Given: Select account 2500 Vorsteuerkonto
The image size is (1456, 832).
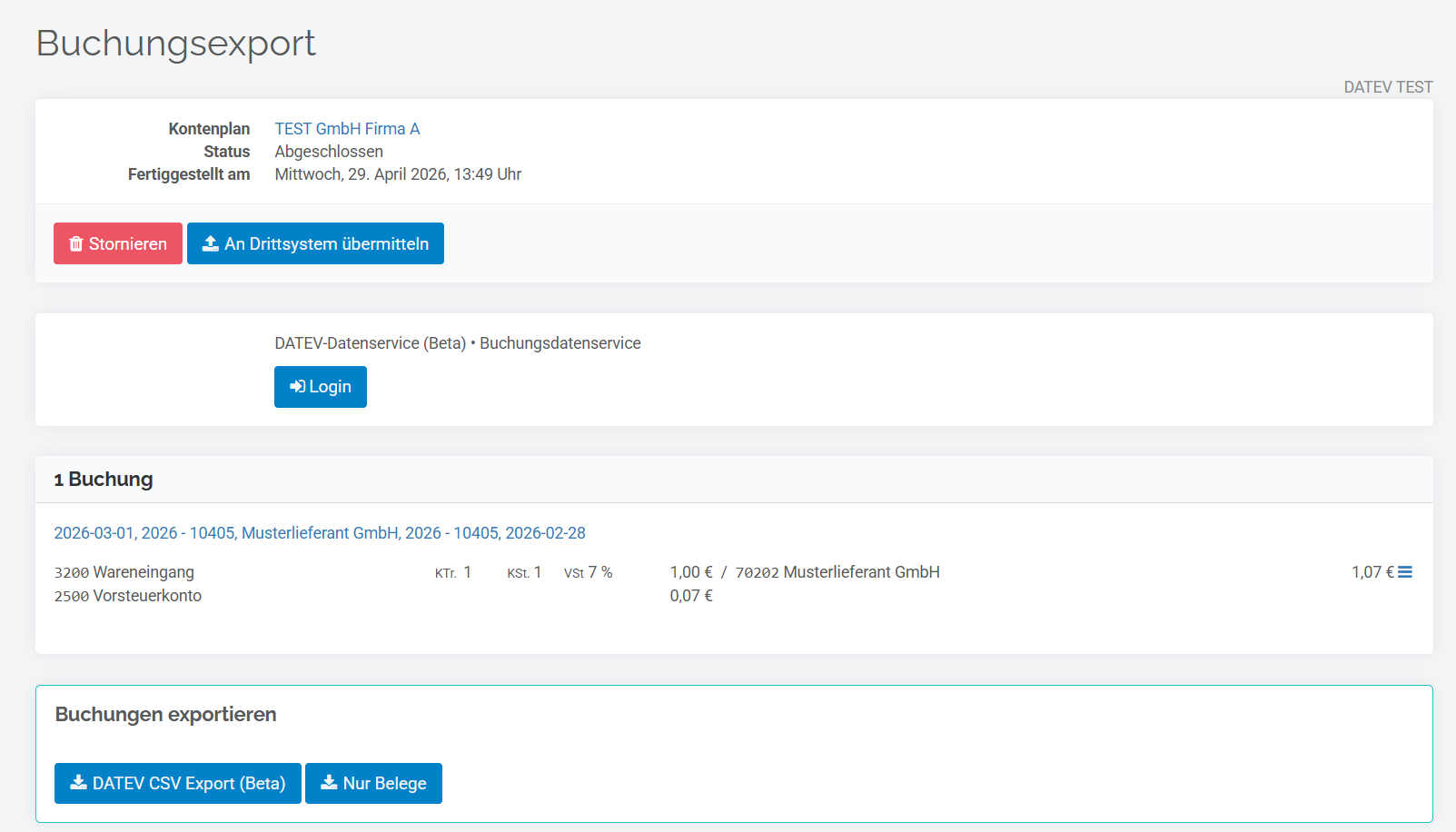Looking at the screenshot, I should click(x=128, y=596).
